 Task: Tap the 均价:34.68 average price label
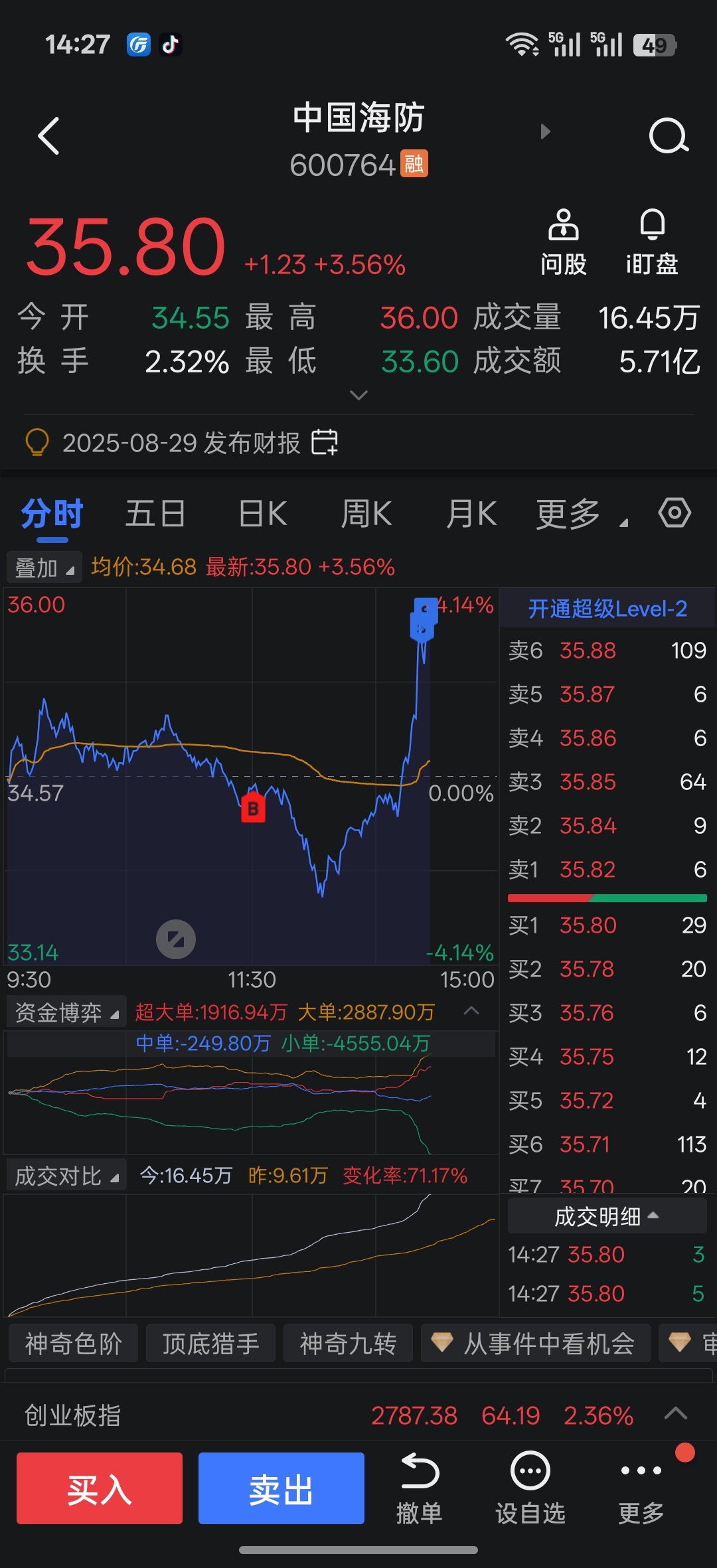pos(143,567)
